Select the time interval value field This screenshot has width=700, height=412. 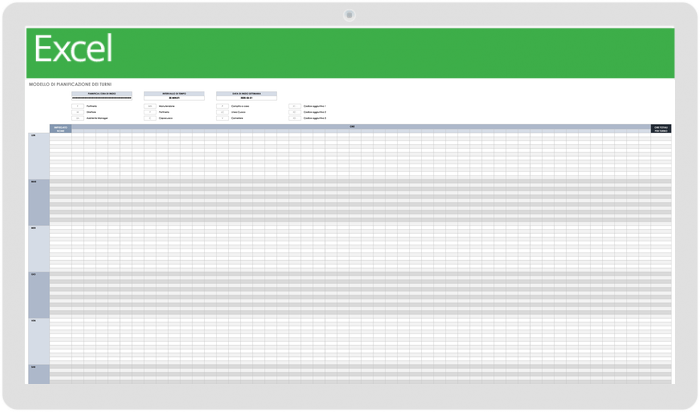coord(174,98)
